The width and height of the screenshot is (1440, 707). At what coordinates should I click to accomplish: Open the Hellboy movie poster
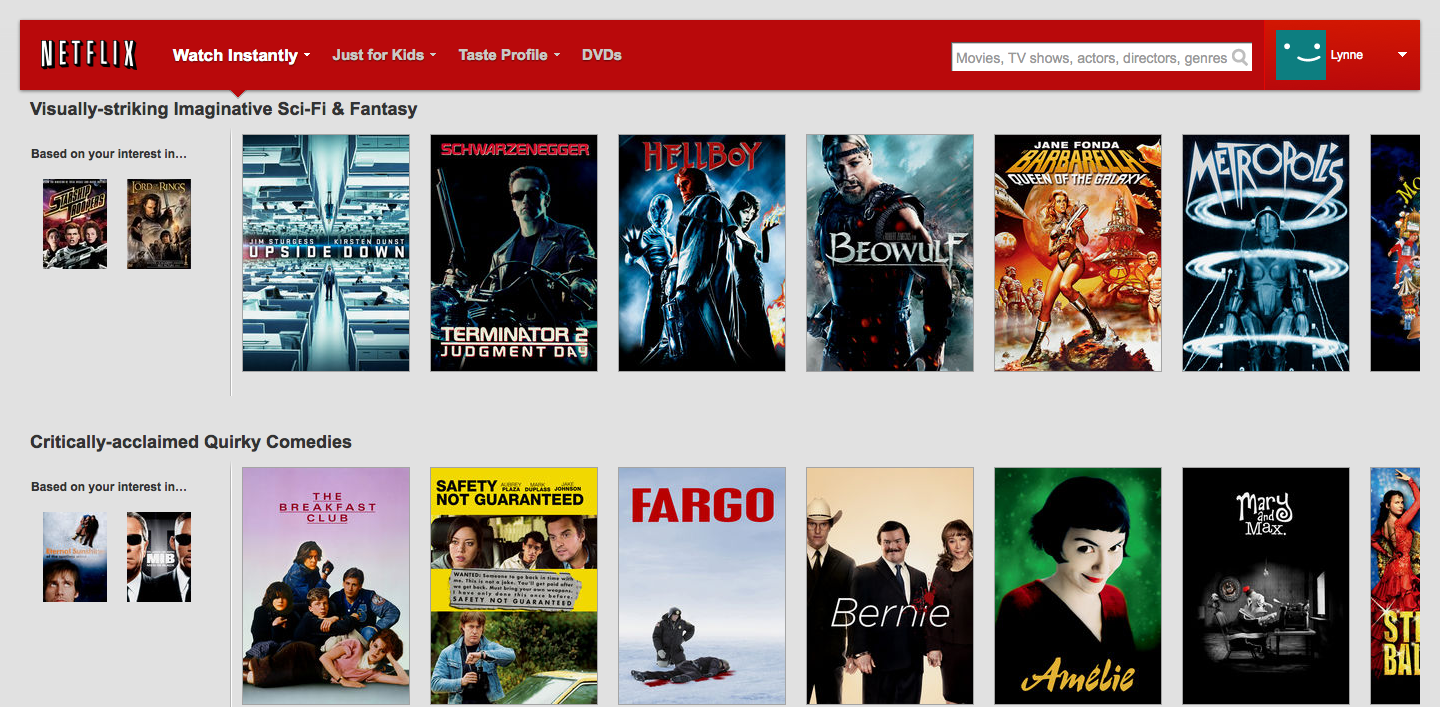[702, 253]
